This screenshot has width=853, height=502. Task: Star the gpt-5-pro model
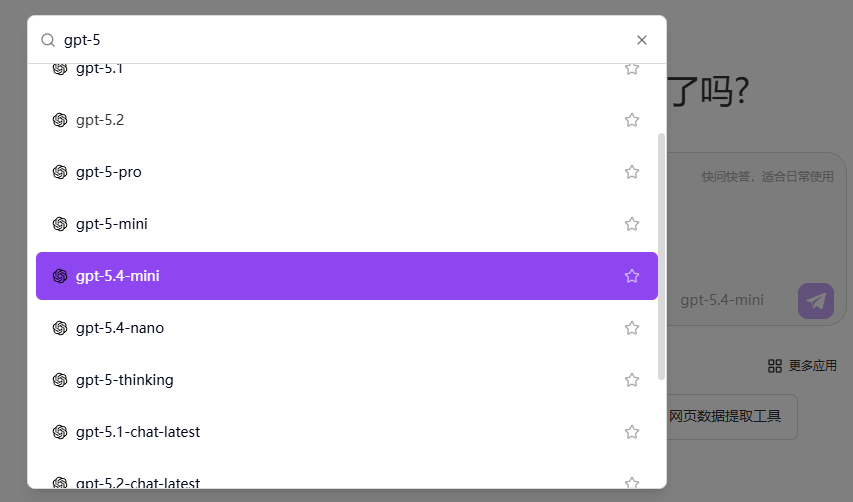tap(632, 172)
